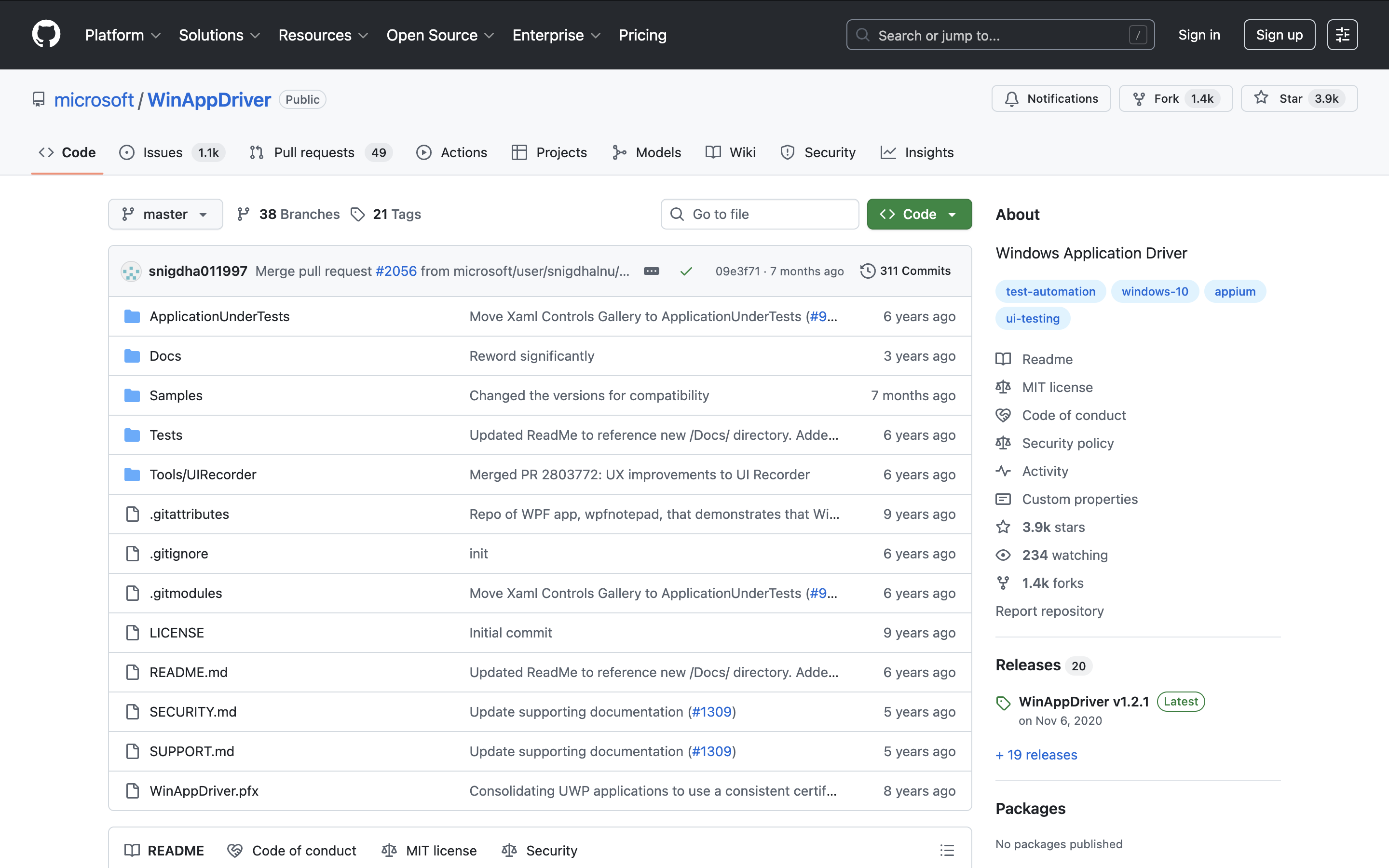Click Fork to fork the repository
1389x868 pixels.
pos(1174,98)
